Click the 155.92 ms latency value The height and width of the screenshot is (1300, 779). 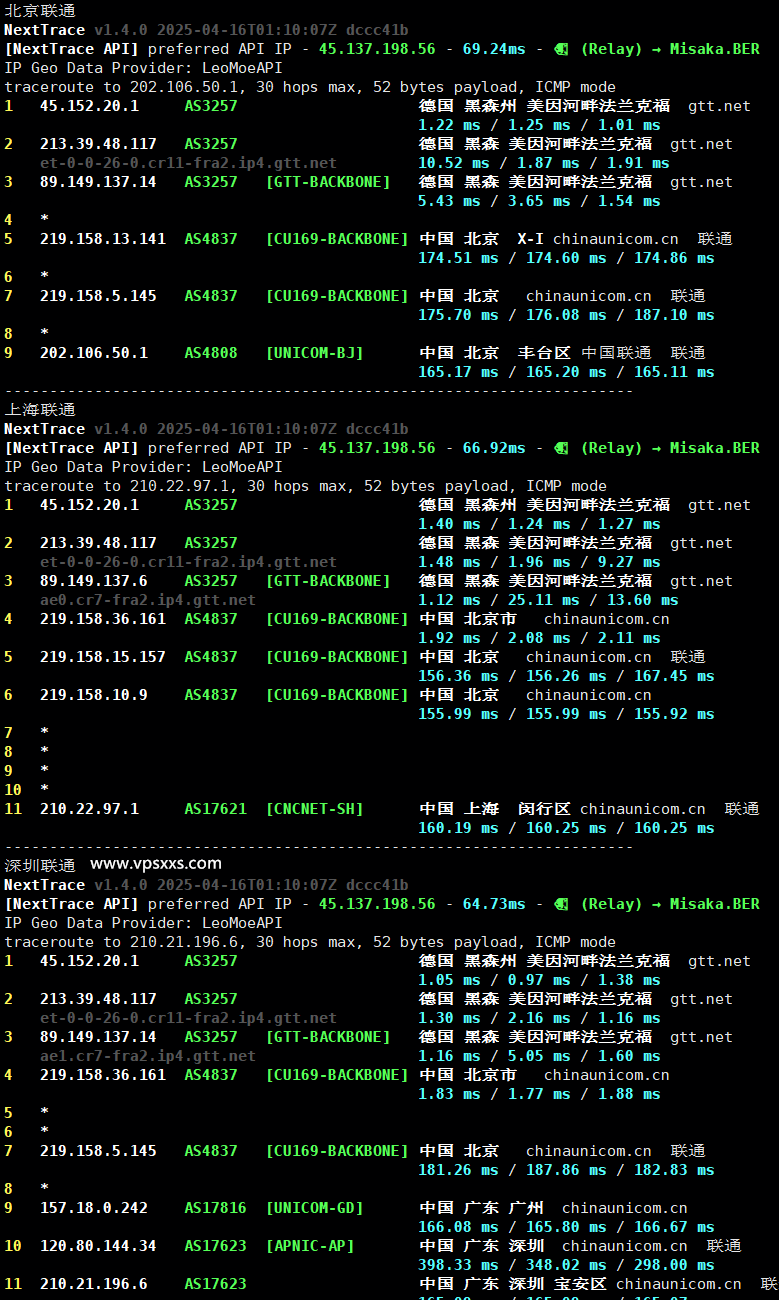click(674, 714)
